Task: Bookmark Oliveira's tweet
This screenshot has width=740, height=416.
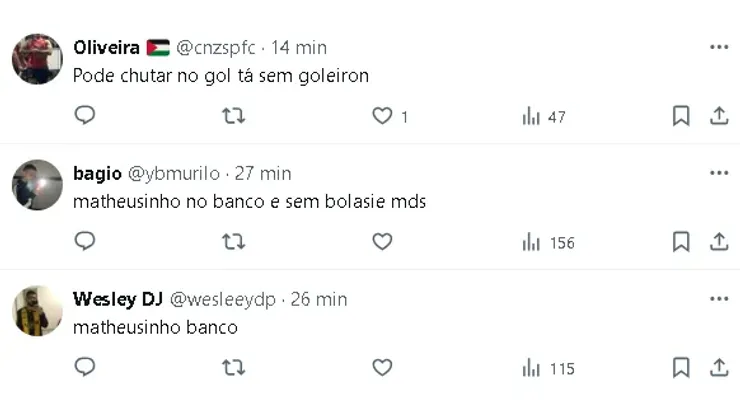Action: point(681,116)
